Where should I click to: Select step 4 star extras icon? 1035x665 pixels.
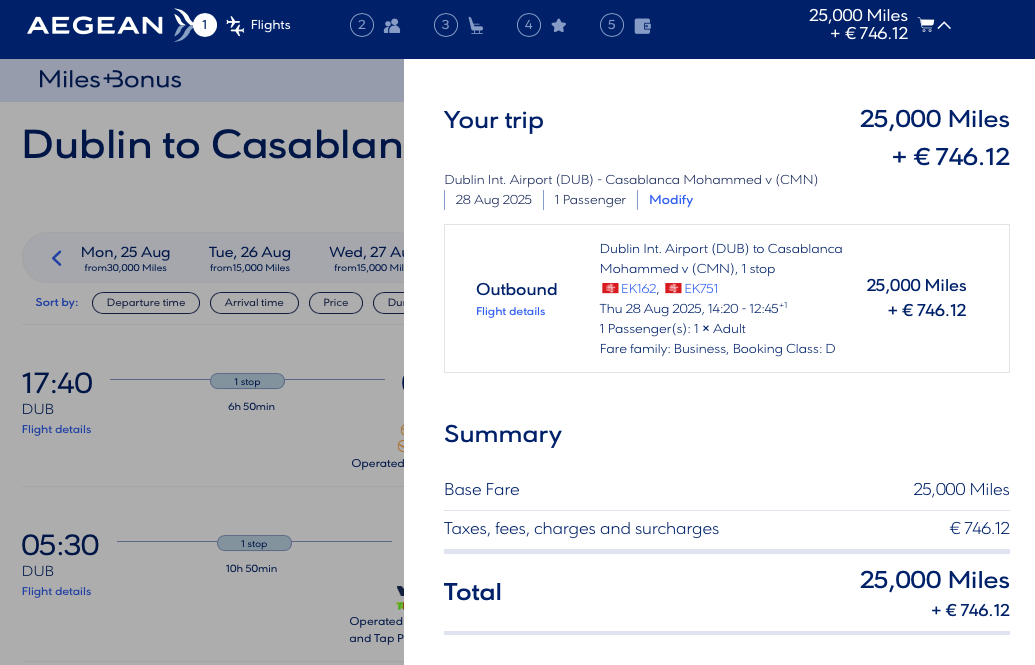[559, 26]
